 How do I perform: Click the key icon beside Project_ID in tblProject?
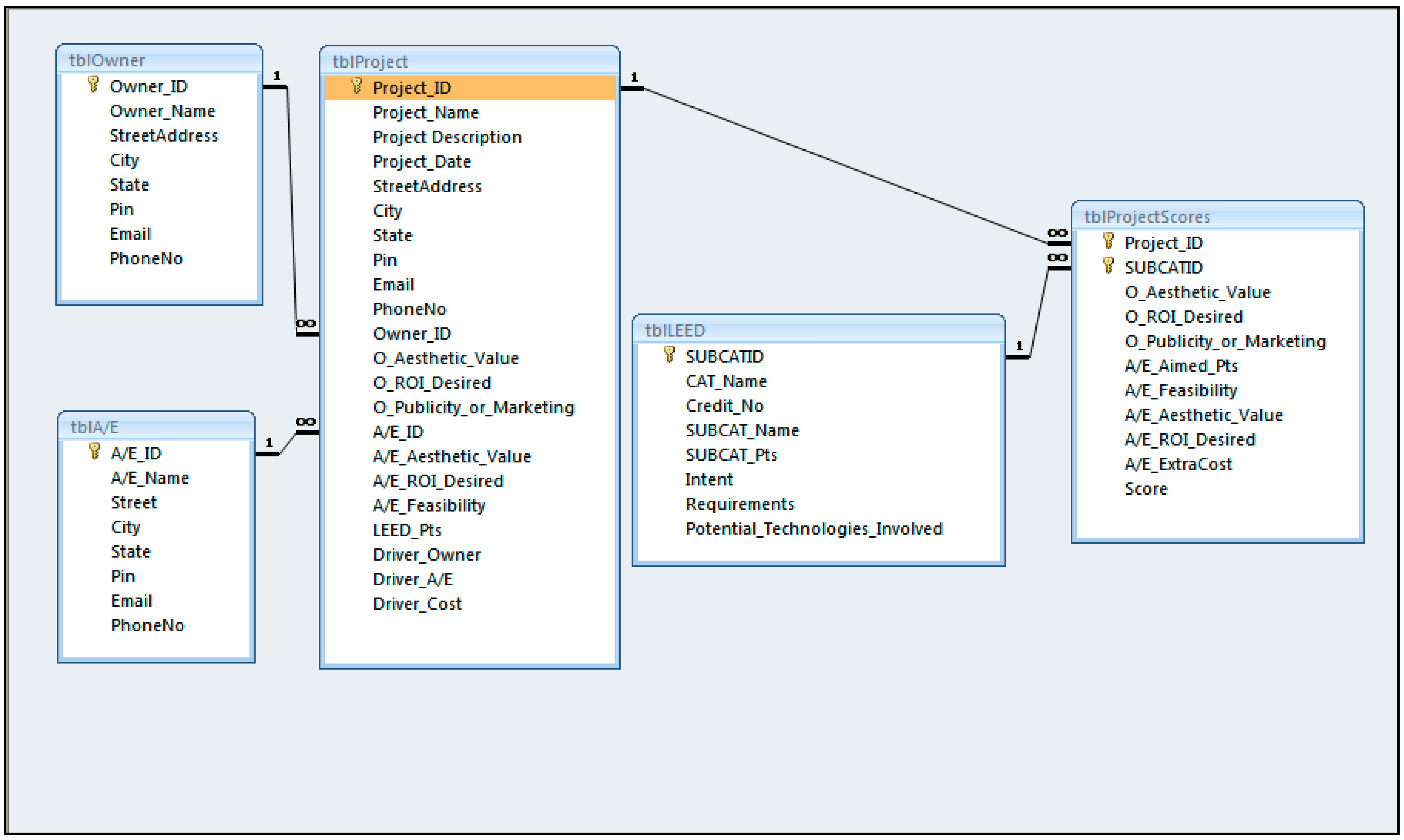pos(357,86)
